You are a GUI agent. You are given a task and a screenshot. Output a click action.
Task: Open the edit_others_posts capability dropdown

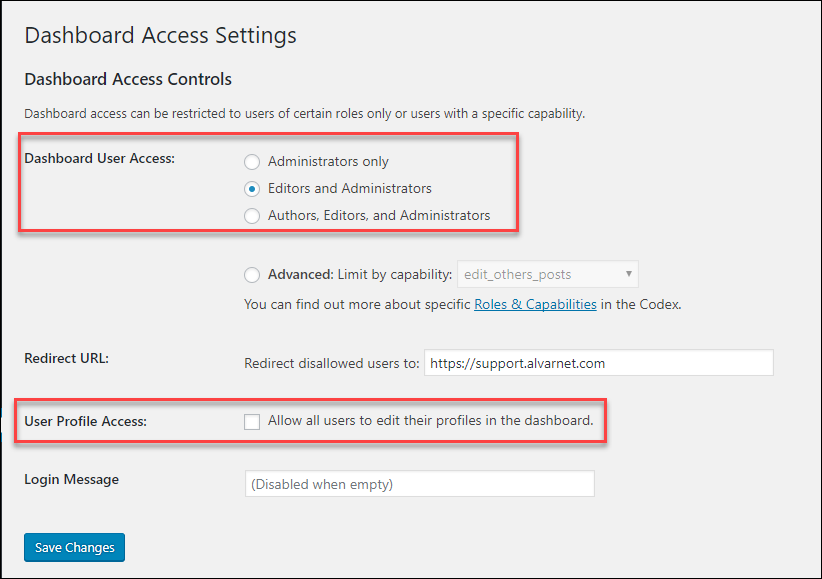coord(548,274)
